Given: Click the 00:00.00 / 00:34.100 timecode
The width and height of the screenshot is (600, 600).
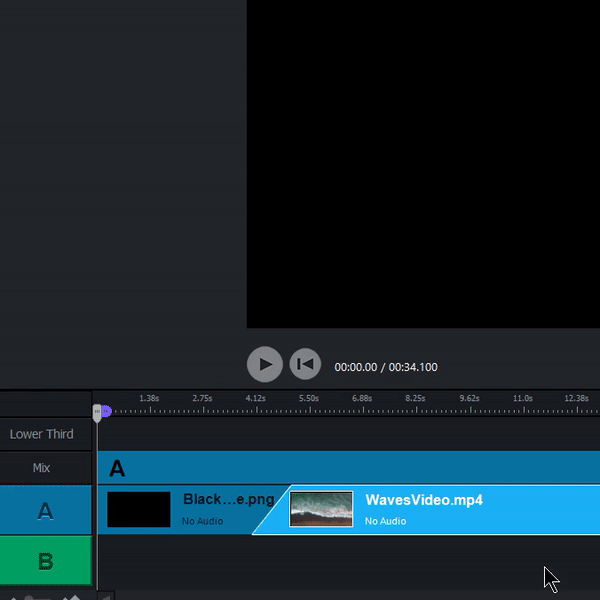Looking at the screenshot, I should (x=386, y=367).
